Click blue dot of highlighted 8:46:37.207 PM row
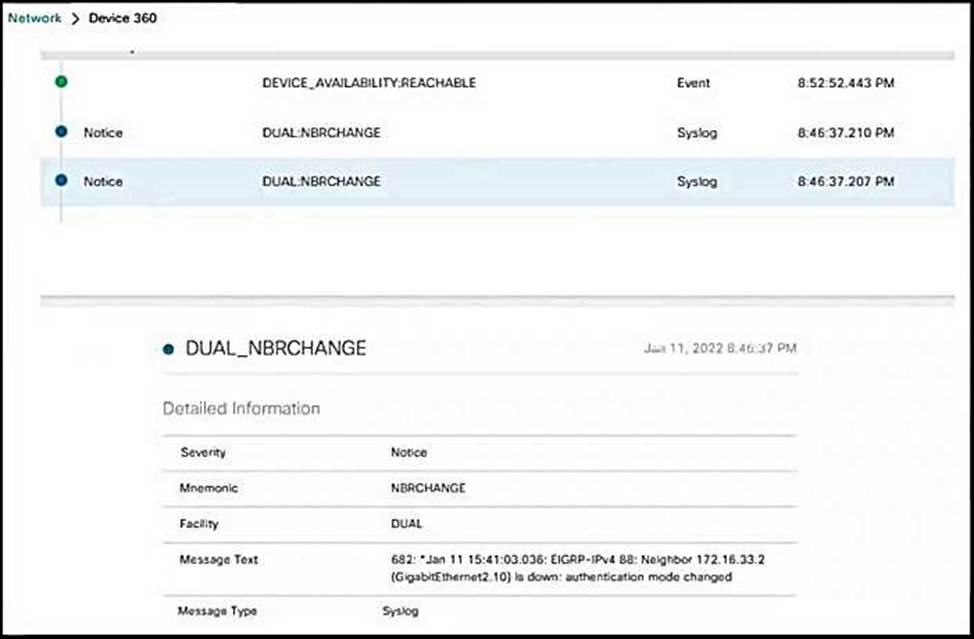The height and width of the screenshot is (639, 974). (x=61, y=181)
